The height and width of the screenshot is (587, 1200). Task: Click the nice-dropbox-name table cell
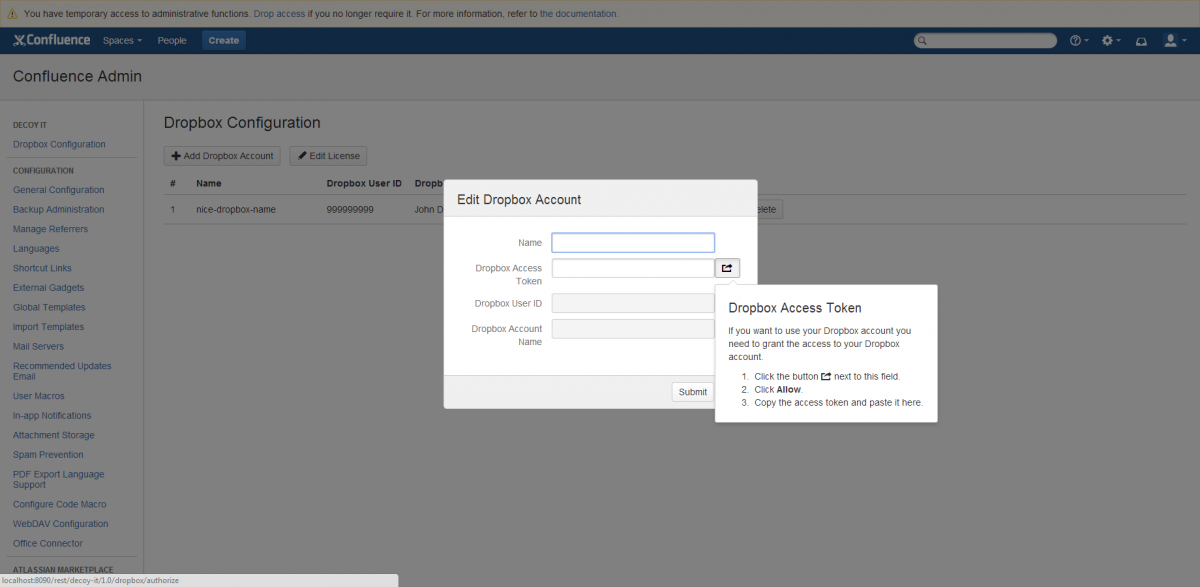(236, 209)
